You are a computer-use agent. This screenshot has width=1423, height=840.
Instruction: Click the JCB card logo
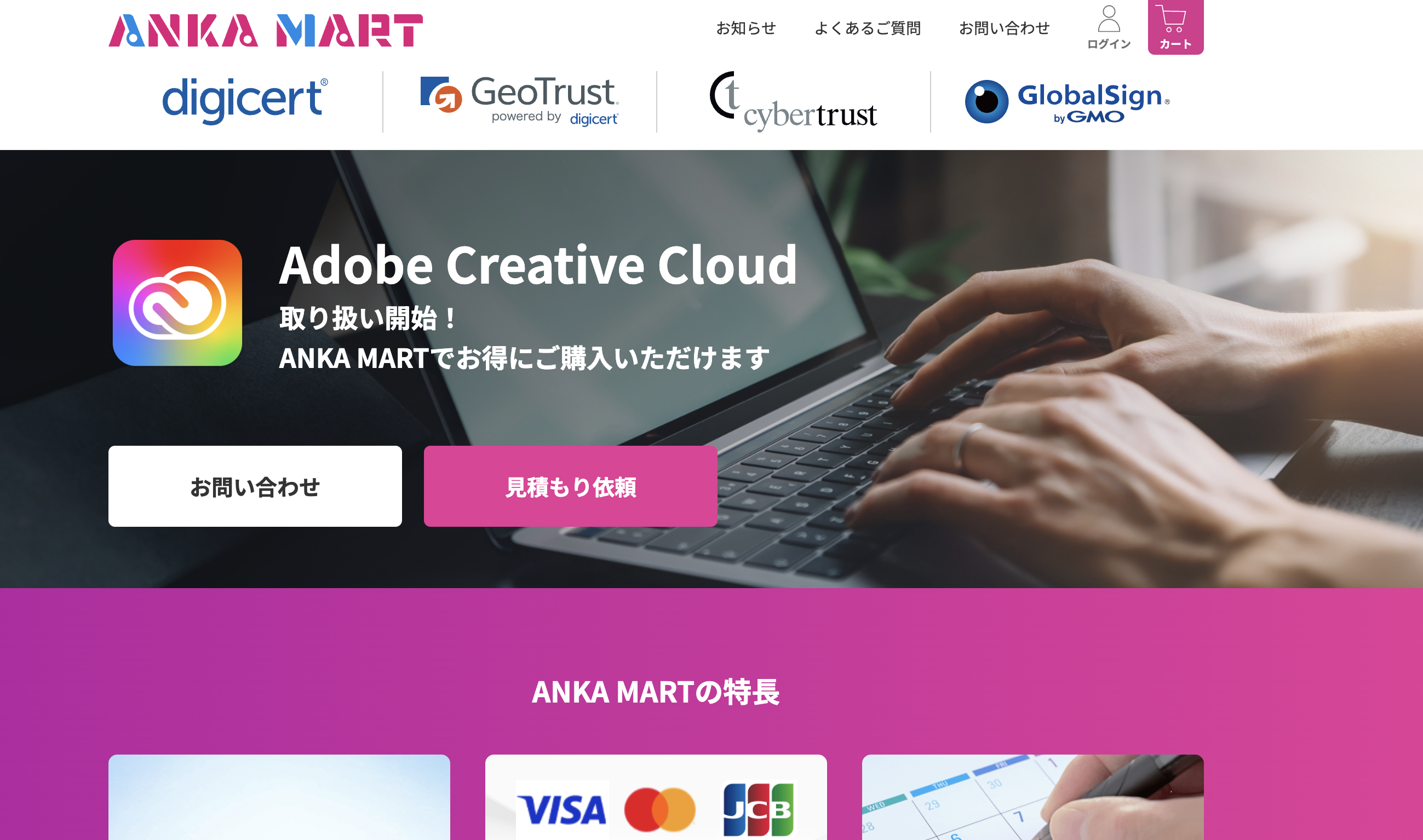coord(758,809)
